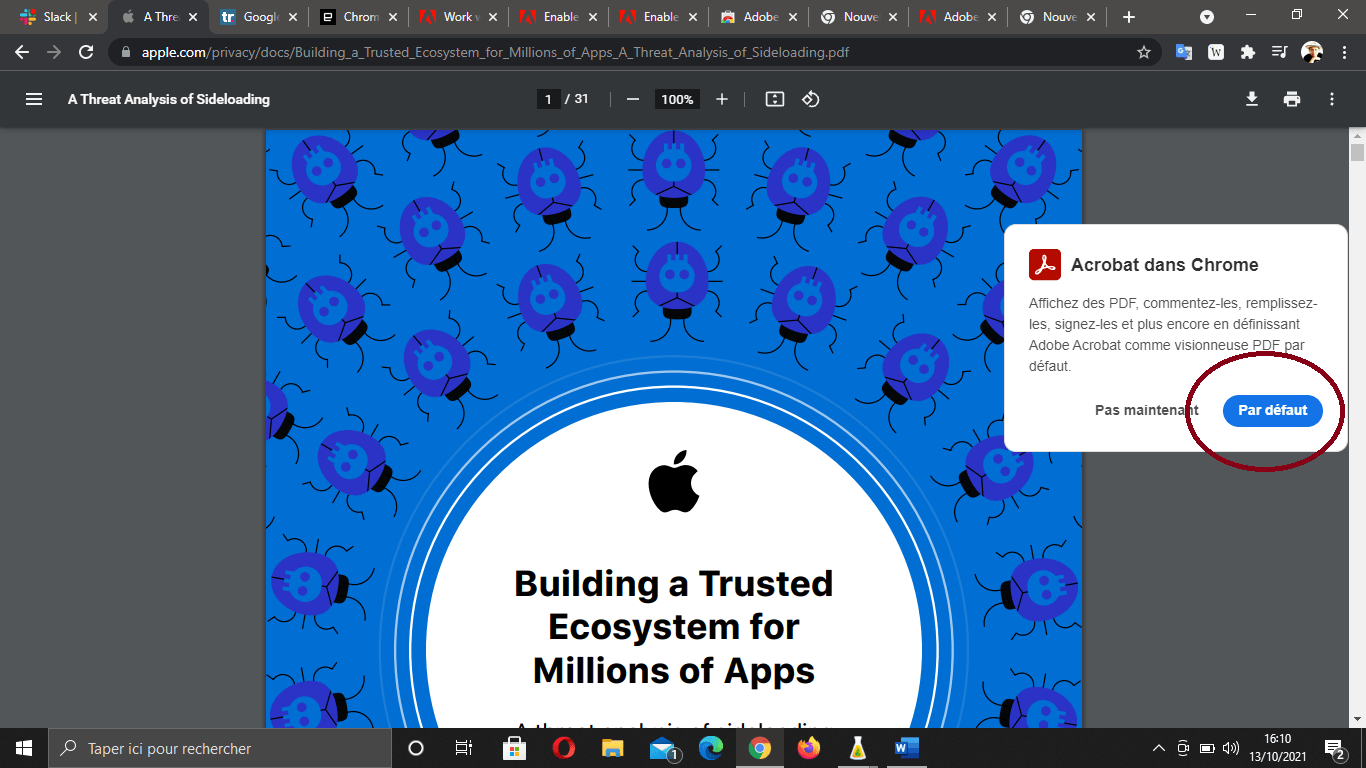
Task: Open the volume control in the tray
Action: [1231, 748]
